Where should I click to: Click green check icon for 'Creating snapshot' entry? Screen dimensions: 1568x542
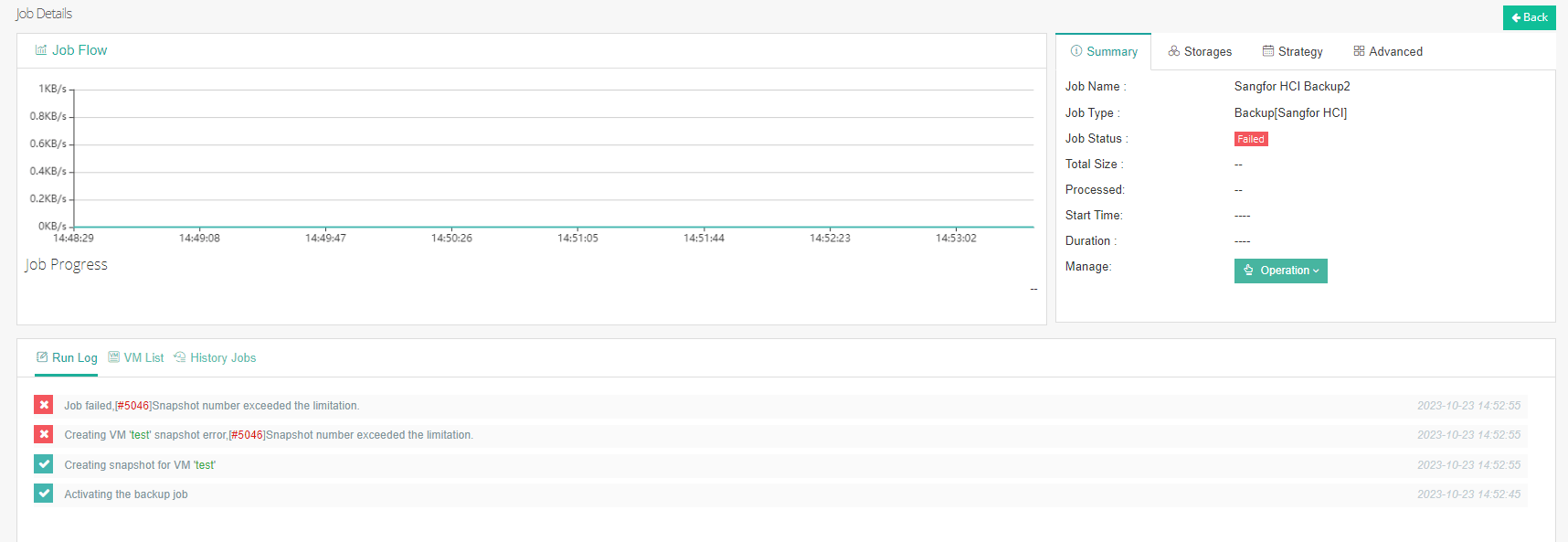(x=44, y=464)
